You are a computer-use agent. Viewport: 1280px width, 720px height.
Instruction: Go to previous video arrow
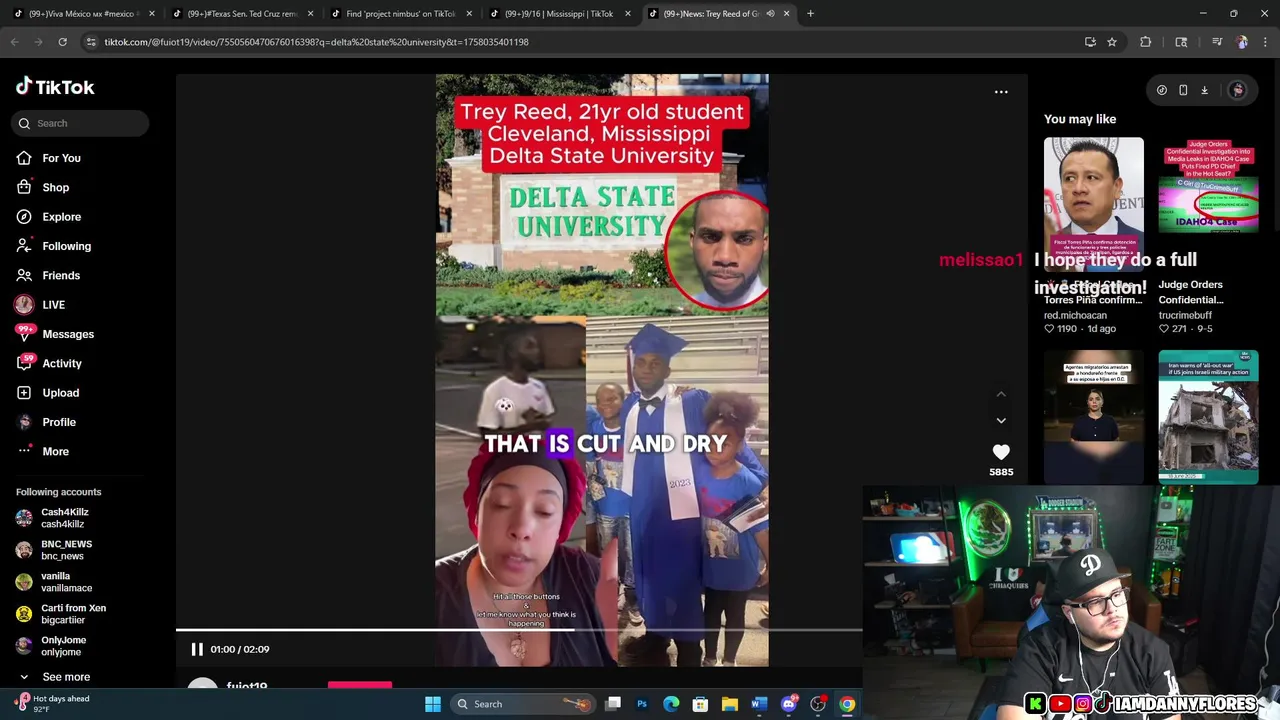click(1001, 394)
